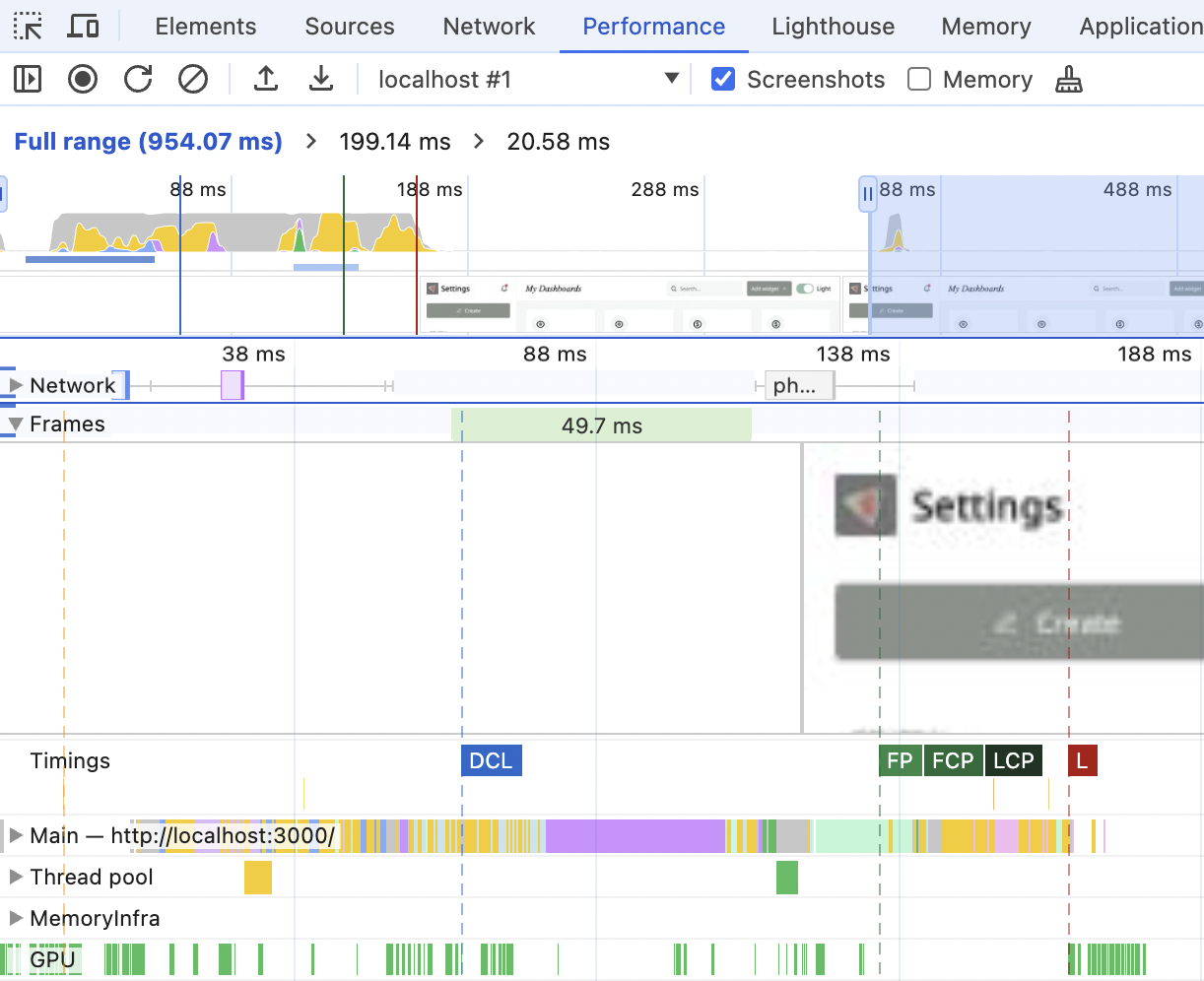Click the reload and record icon
This screenshot has height=981, width=1204.
(138, 79)
